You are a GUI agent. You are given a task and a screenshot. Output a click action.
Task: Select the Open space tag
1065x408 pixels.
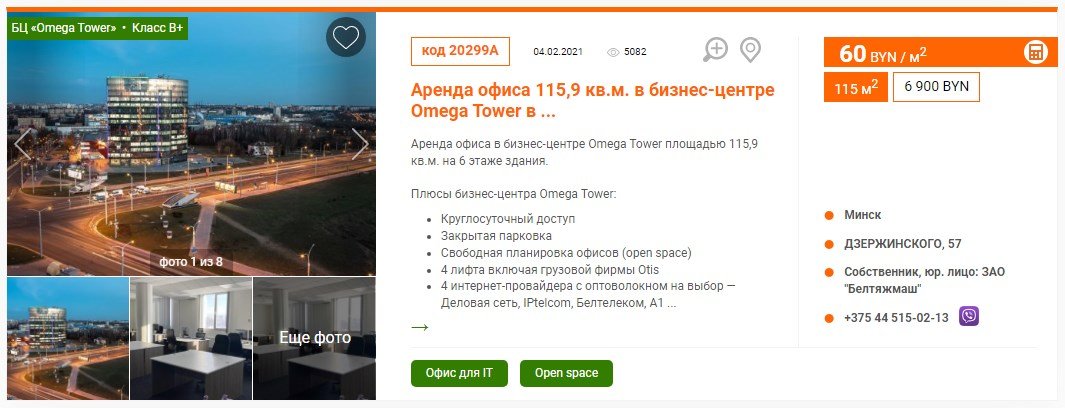tap(566, 373)
